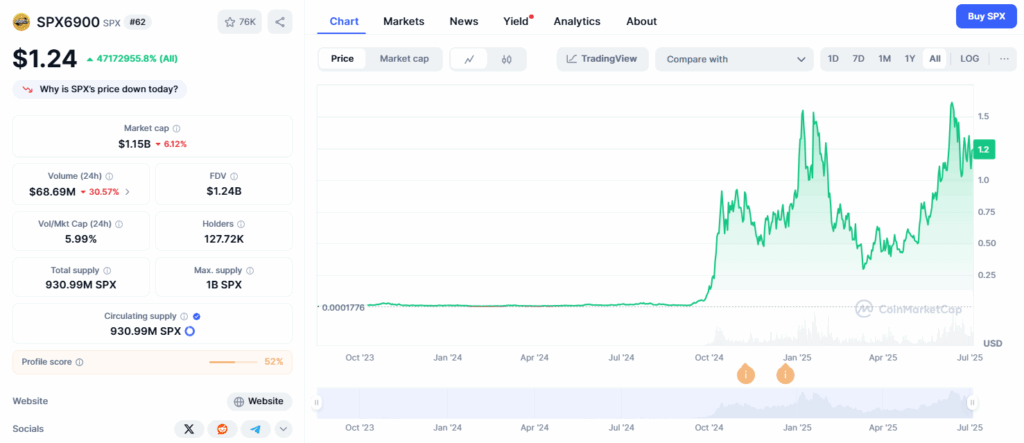Open the Website link button
This screenshot has height=443, width=1024.
[259, 401]
